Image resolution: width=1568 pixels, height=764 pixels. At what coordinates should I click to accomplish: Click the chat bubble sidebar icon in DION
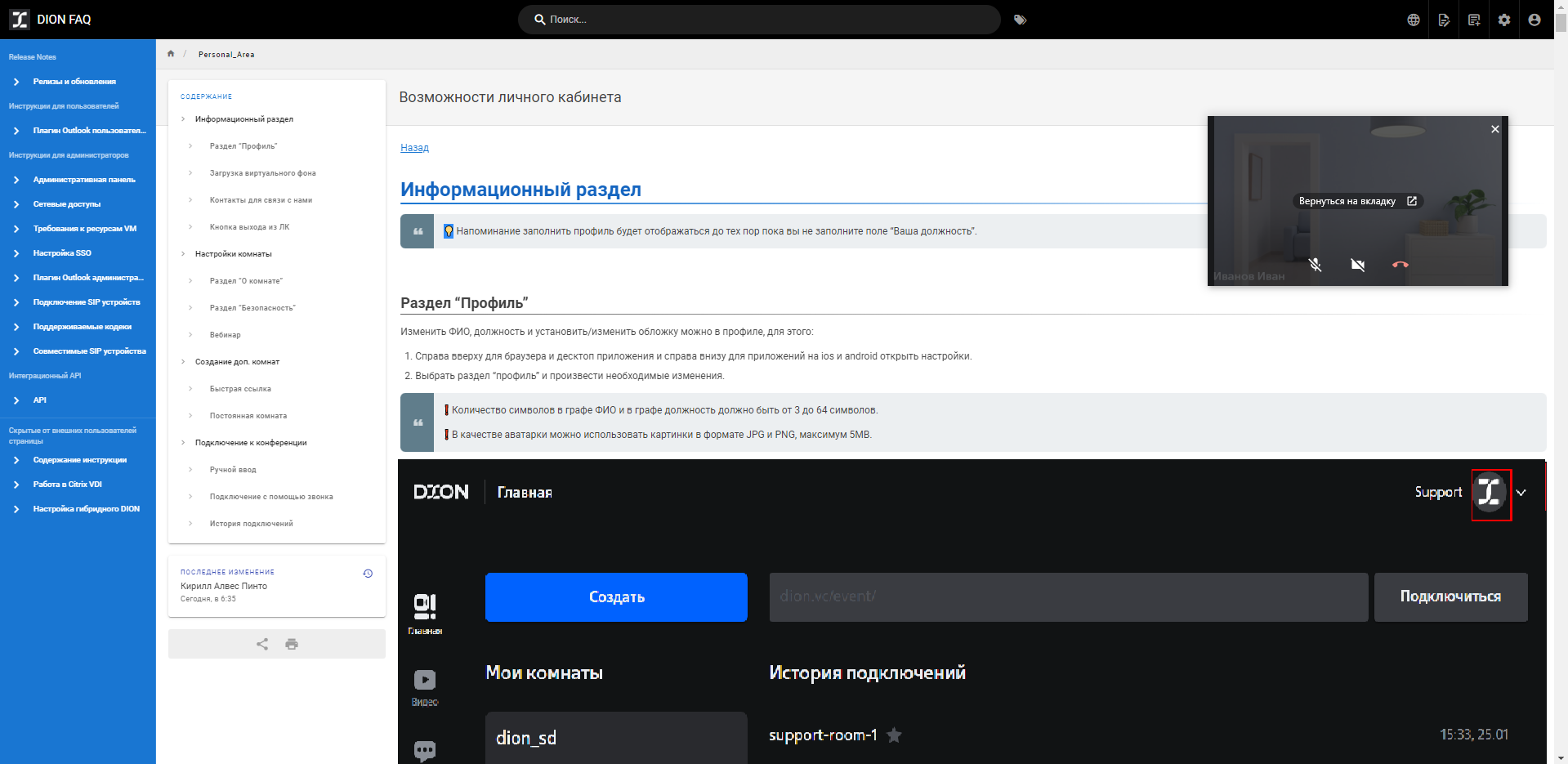point(425,751)
